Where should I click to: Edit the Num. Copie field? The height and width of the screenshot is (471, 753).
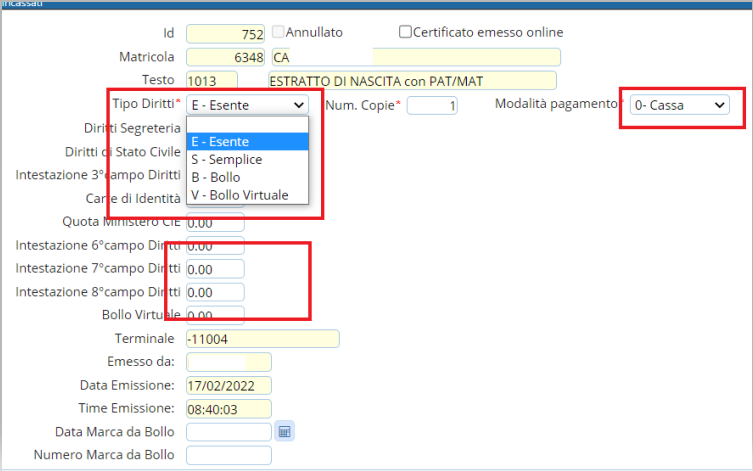click(432, 104)
